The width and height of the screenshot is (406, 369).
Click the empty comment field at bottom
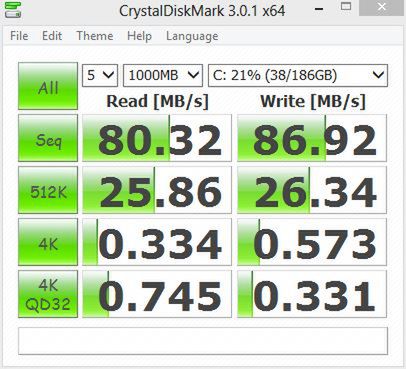tap(203, 341)
